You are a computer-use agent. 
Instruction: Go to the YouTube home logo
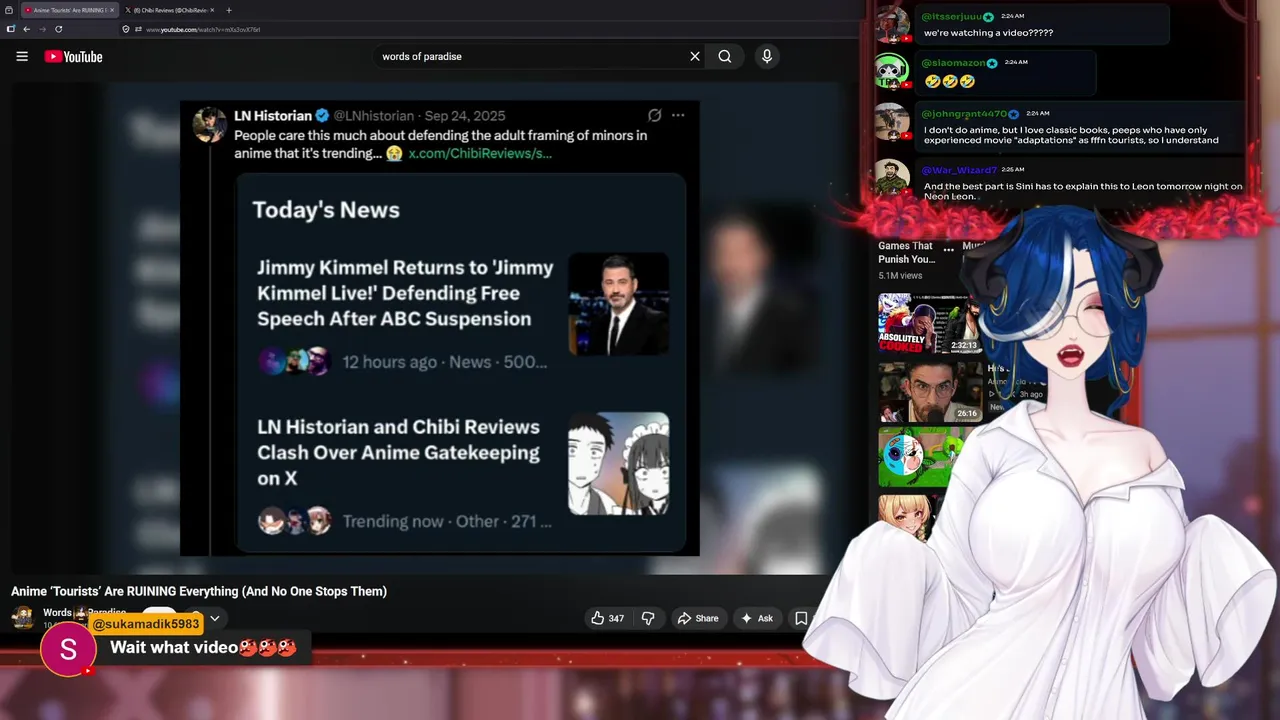pyautogui.click(x=73, y=57)
